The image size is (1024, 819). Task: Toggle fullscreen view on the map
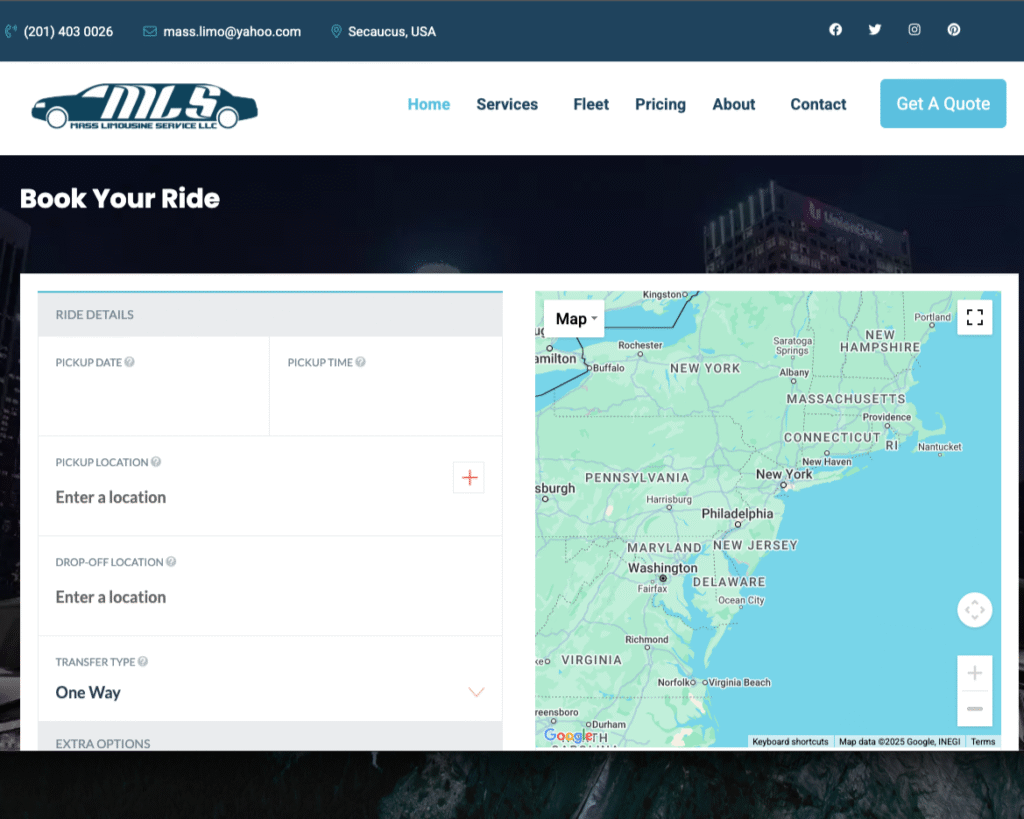[975, 318]
